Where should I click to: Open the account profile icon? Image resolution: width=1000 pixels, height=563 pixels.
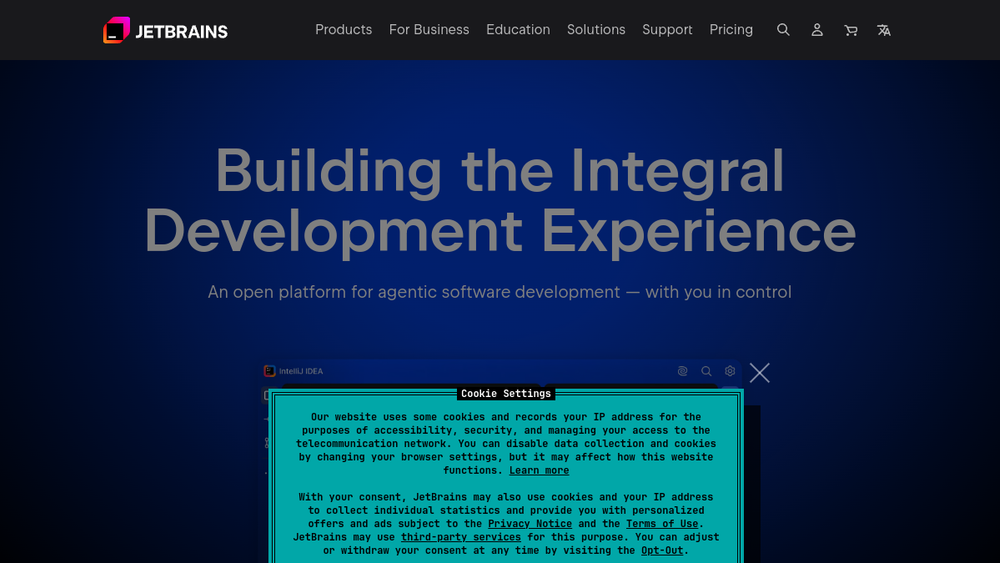[x=817, y=30]
